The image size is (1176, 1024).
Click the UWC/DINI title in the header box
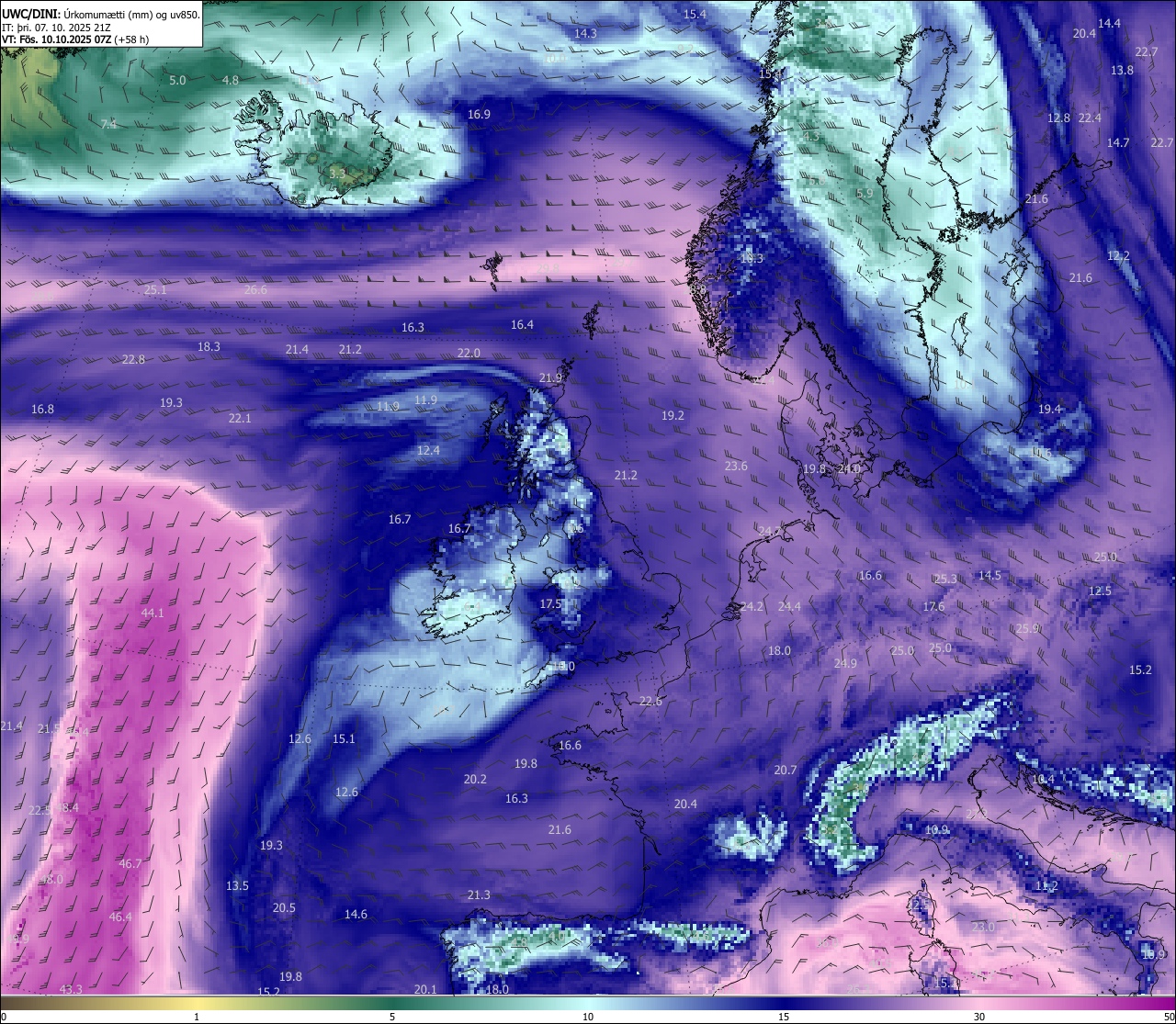[30, 14]
